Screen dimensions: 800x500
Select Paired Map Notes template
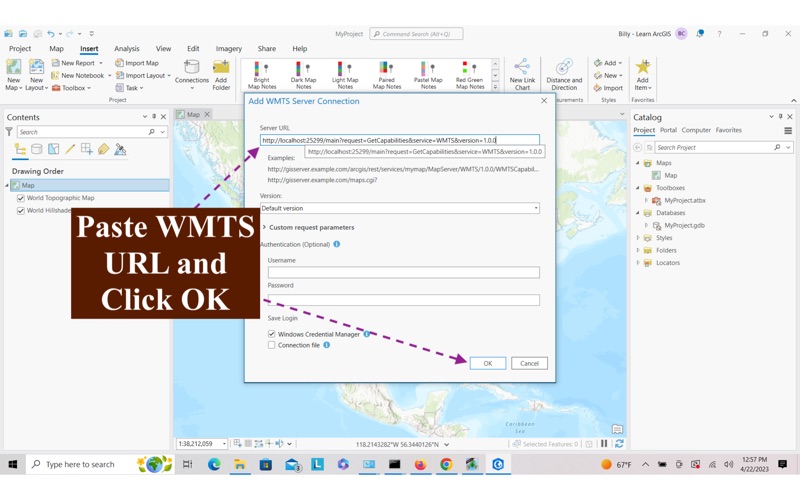click(387, 75)
